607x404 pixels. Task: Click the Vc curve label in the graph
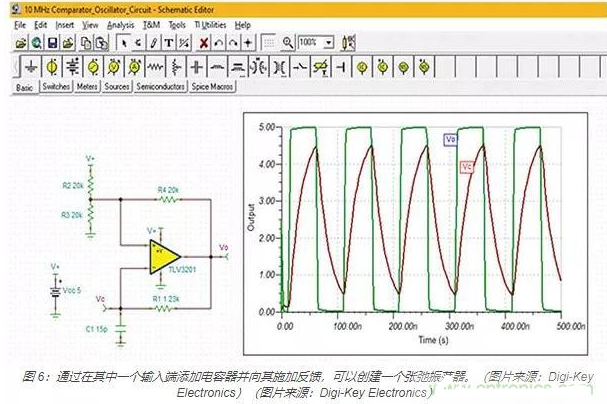pyautogui.click(x=466, y=167)
